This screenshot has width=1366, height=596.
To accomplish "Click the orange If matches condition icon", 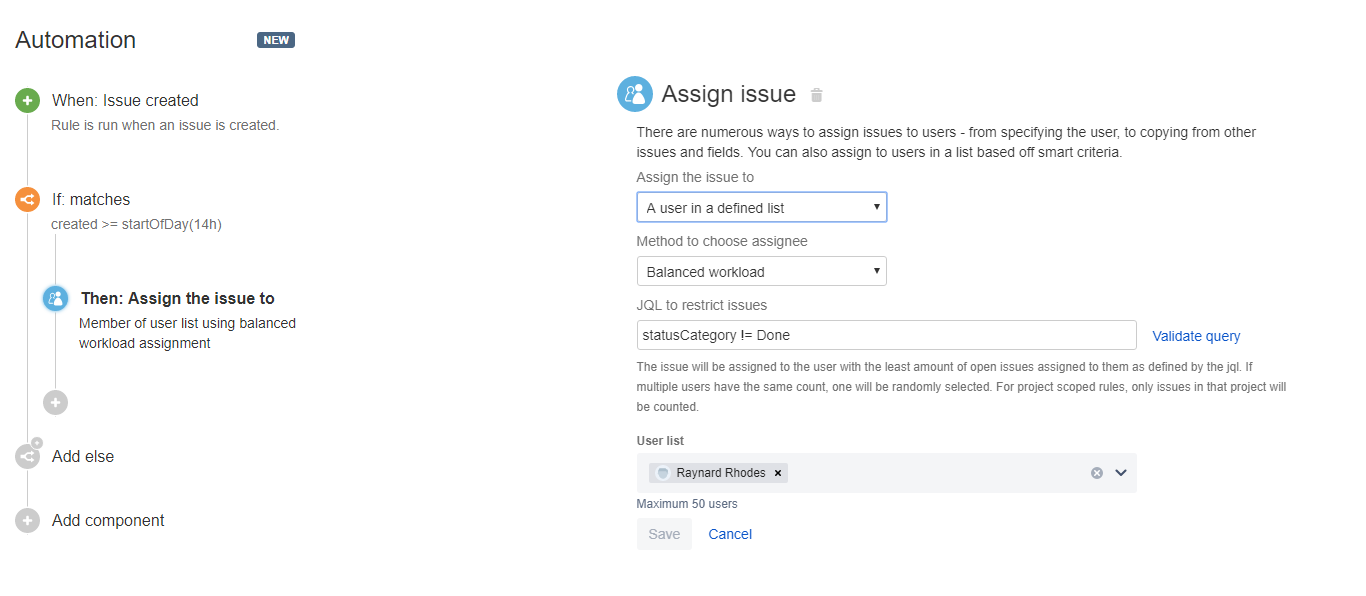I will [x=27, y=199].
